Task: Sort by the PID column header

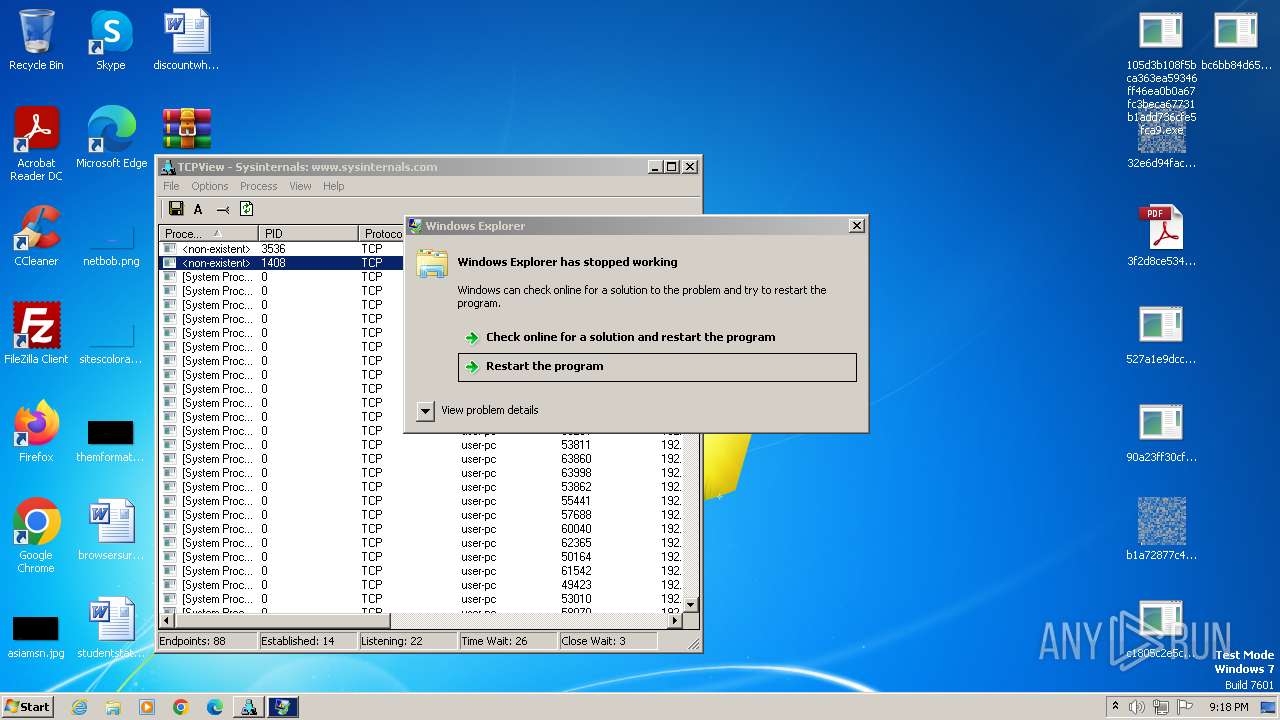Action: (x=307, y=234)
